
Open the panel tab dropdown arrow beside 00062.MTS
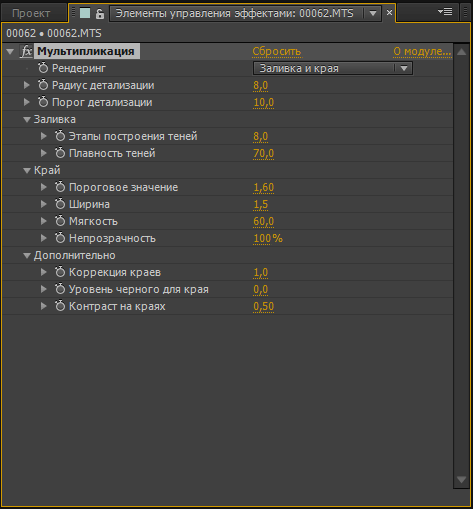373,13
